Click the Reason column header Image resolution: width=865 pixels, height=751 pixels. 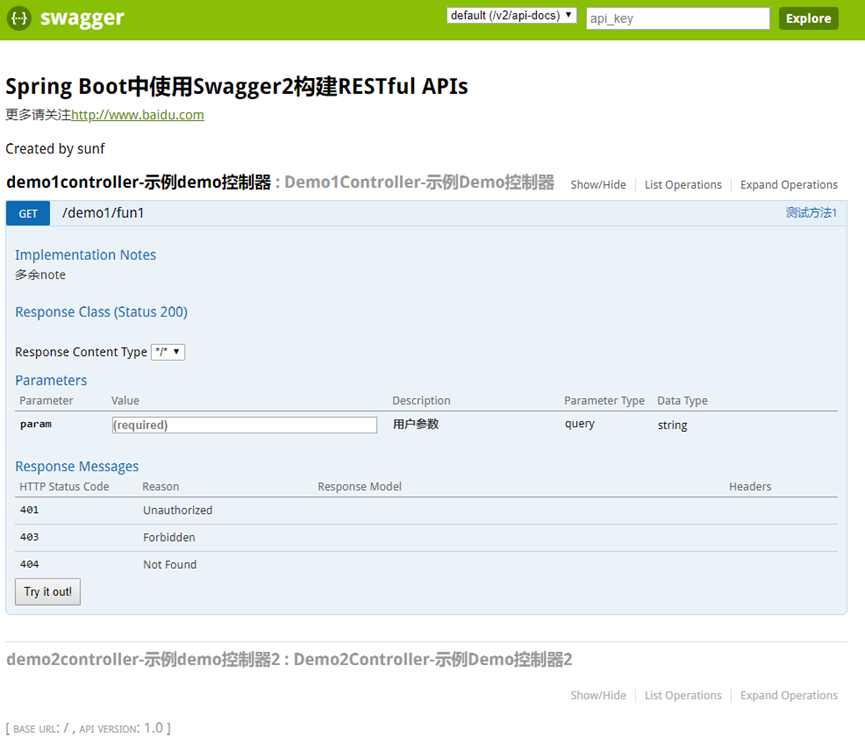click(x=161, y=487)
